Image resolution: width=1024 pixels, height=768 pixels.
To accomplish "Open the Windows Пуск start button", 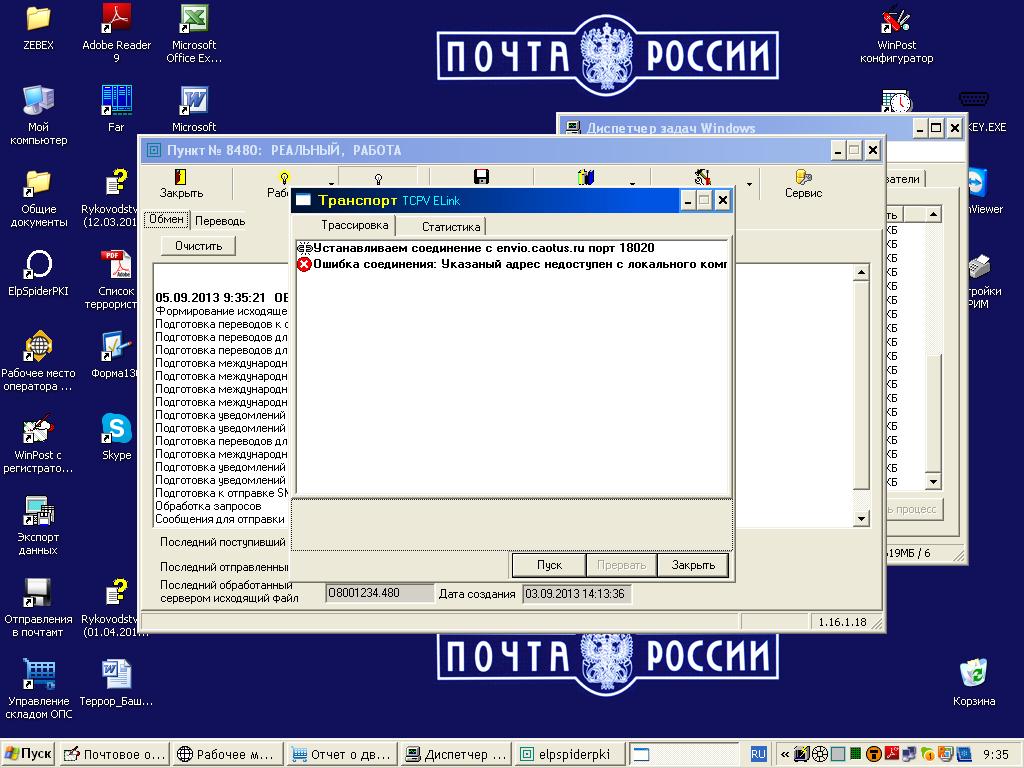I will click(x=28, y=754).
